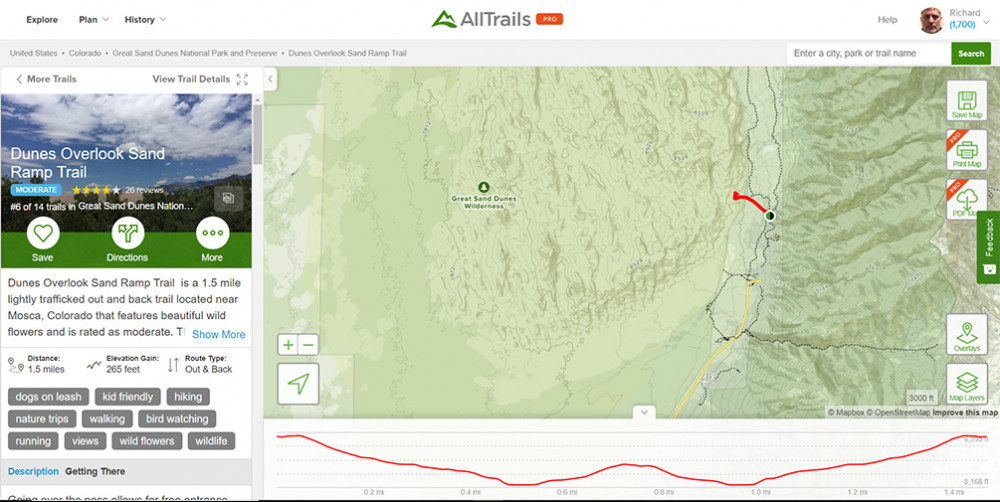
Task: Collapse the left trail details panel
Action: [x=270, y=79]
